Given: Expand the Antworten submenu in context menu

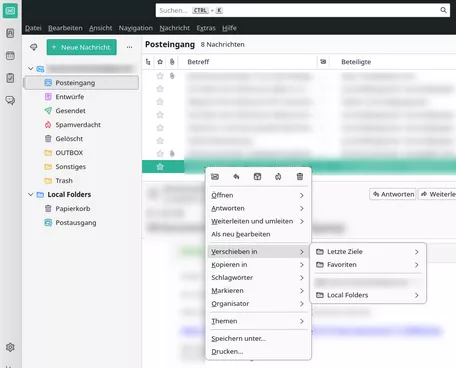Looking at the screenshot, I should point(301,208).
